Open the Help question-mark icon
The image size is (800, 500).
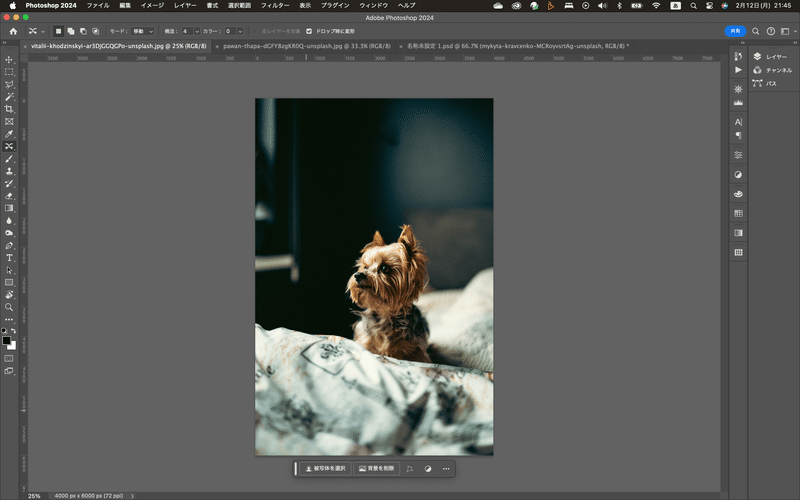[x=770, y=31]
